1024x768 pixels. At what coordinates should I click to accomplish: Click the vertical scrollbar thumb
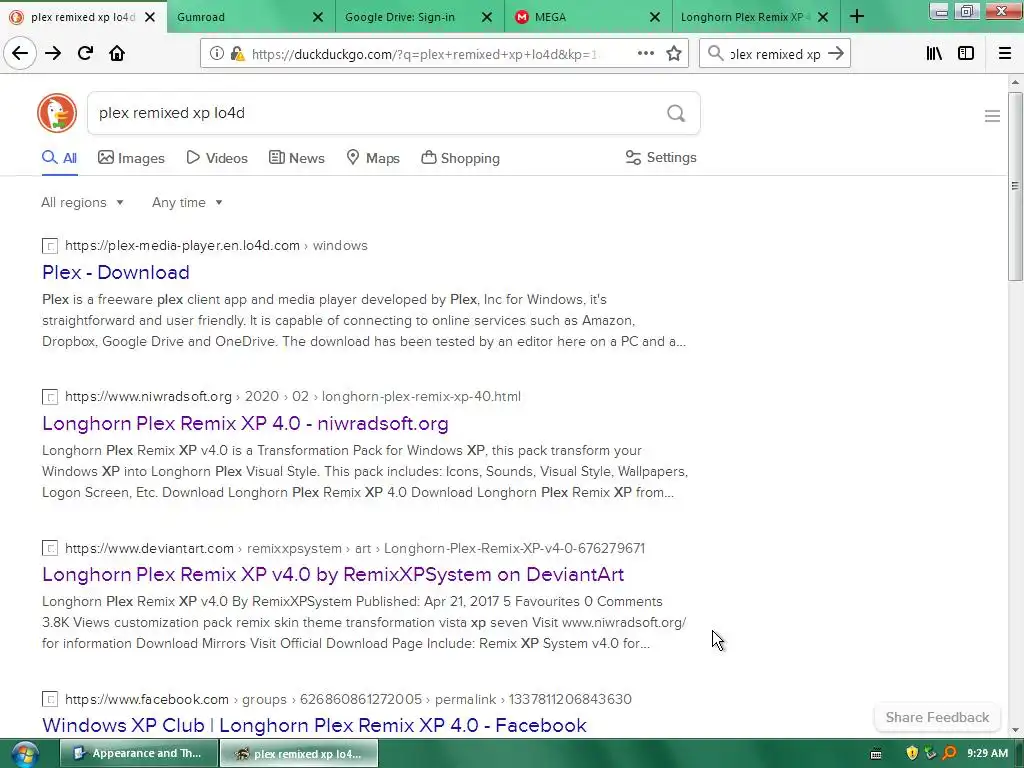1015,186
